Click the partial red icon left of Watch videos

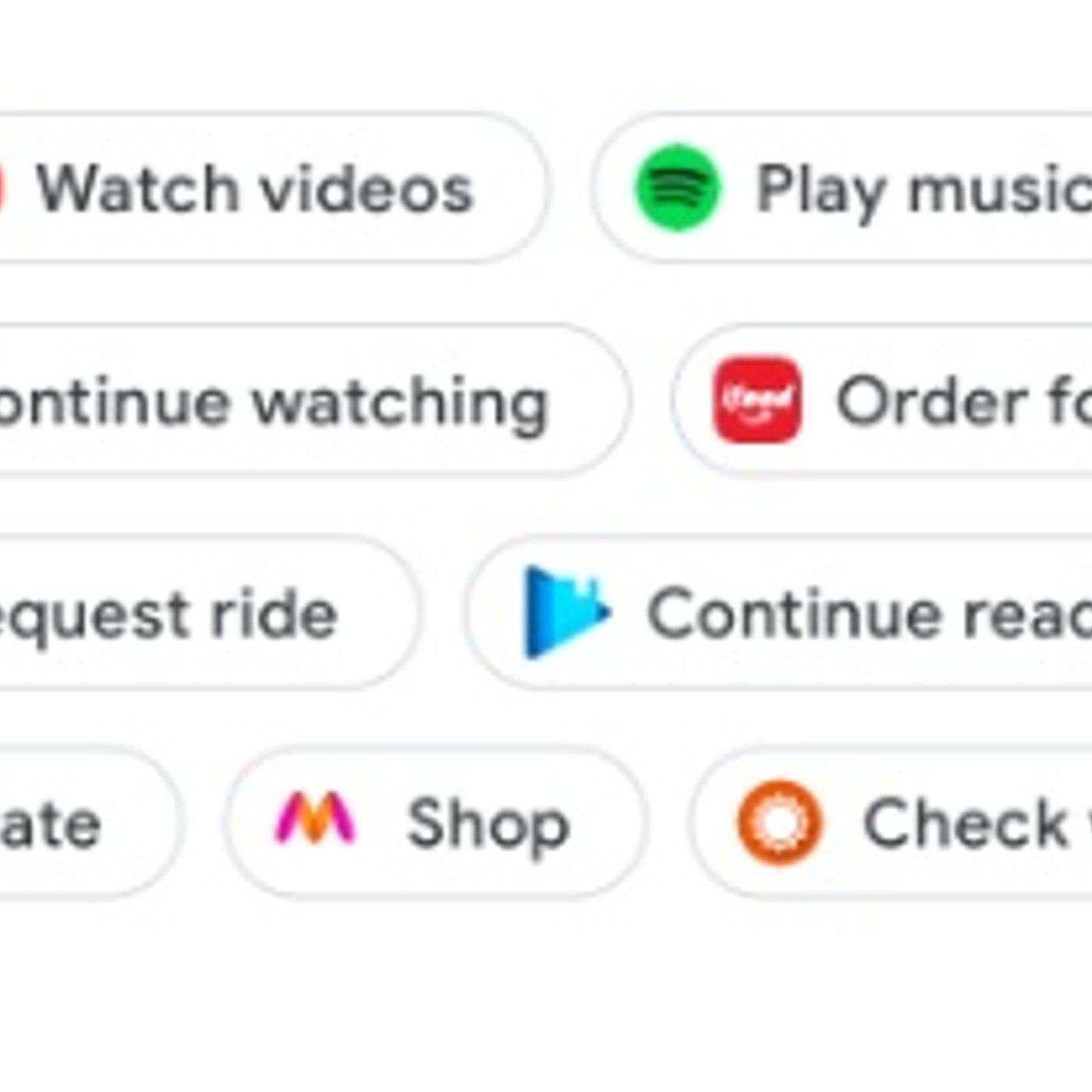coord(2,188)
